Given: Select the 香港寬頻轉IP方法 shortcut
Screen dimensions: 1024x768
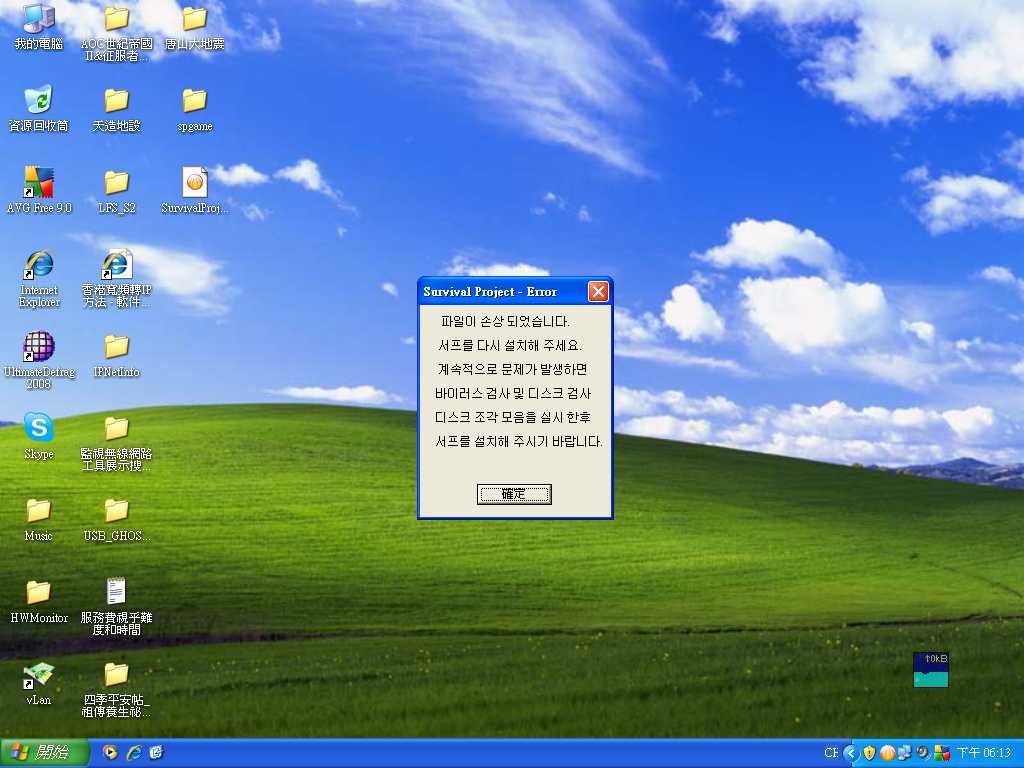Looking at the screenshot, I should 116,278.
